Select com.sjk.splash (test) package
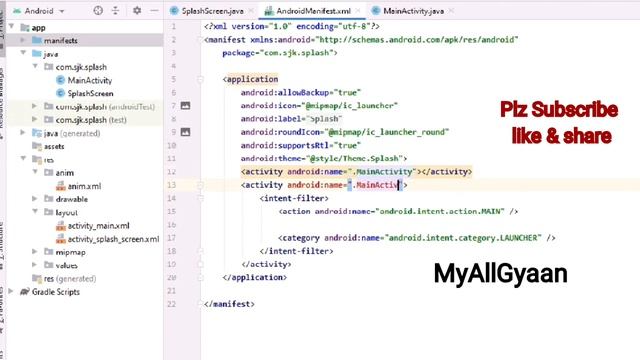 tap(91, 120)
